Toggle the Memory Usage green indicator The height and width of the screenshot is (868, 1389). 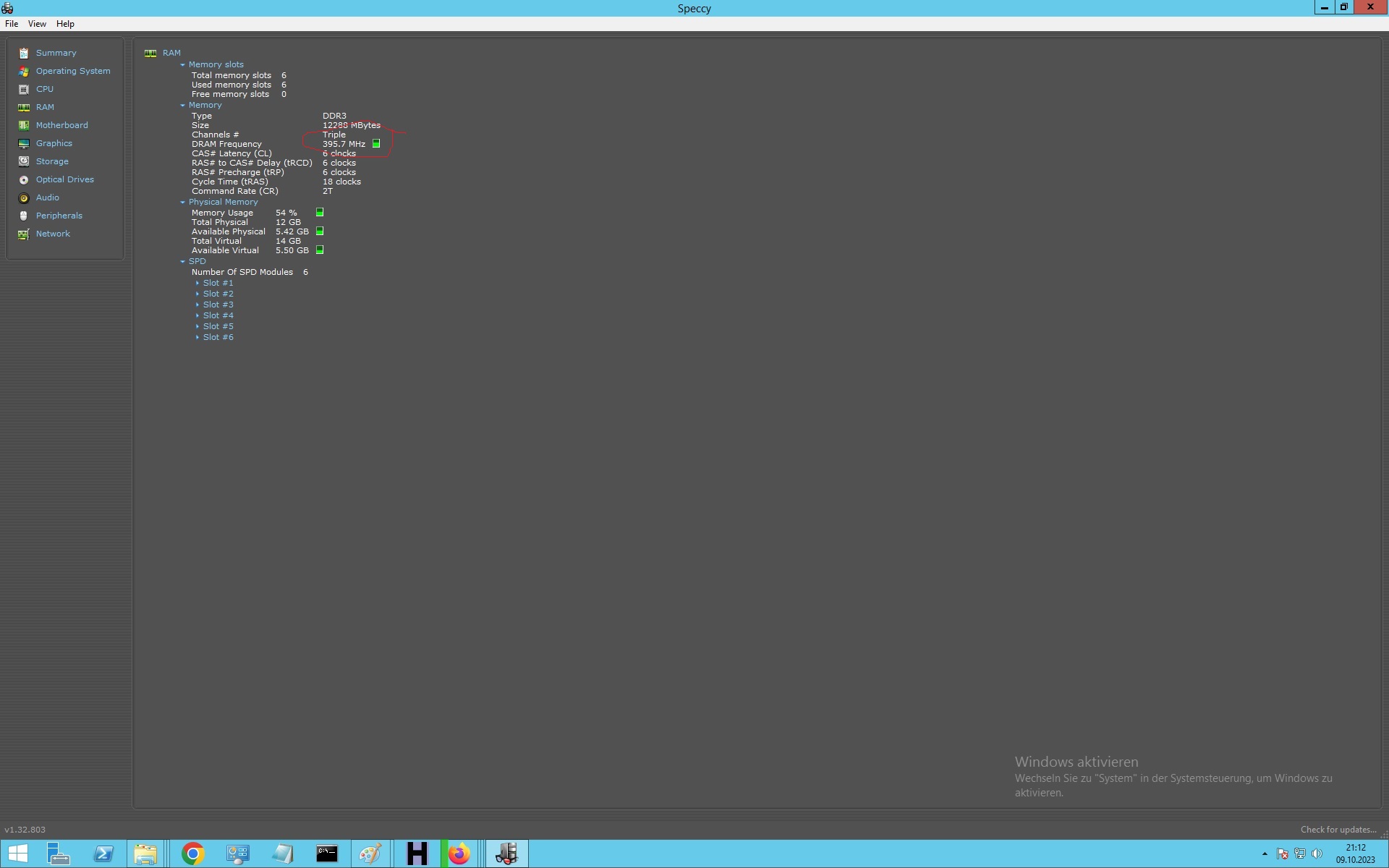320,213
